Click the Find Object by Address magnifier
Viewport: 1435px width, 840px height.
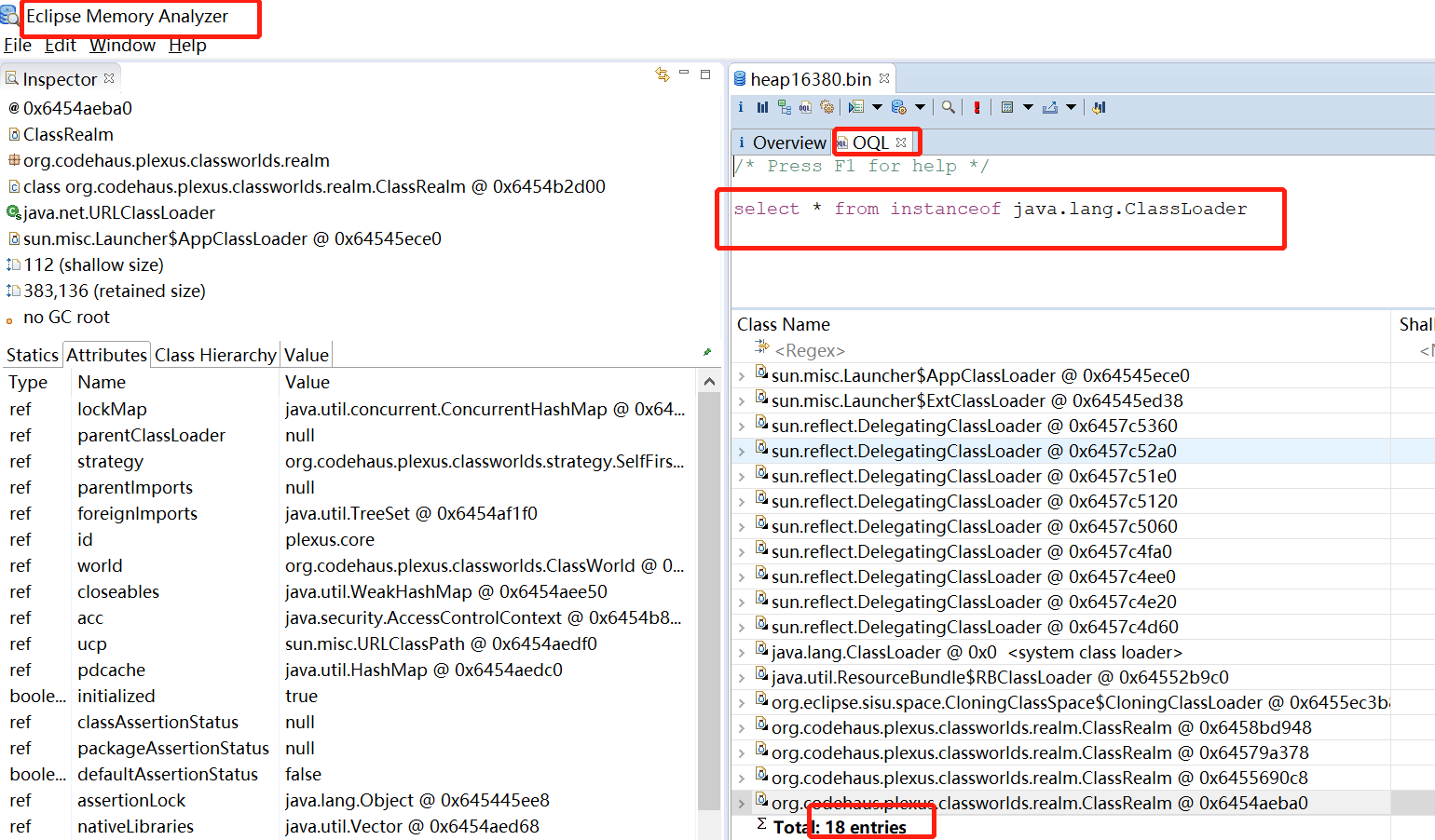click(948, 107)
